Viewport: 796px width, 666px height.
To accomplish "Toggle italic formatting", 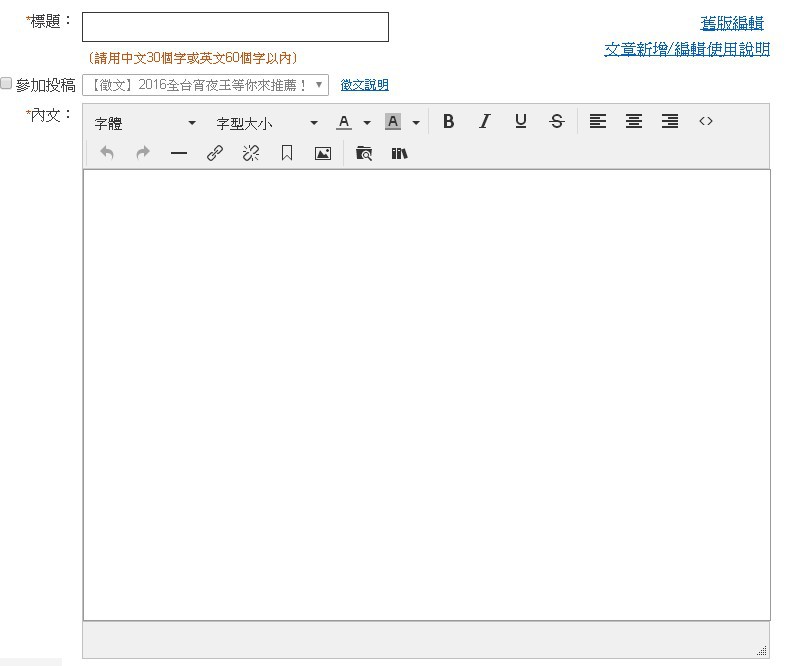I will [x=485, y=122].
